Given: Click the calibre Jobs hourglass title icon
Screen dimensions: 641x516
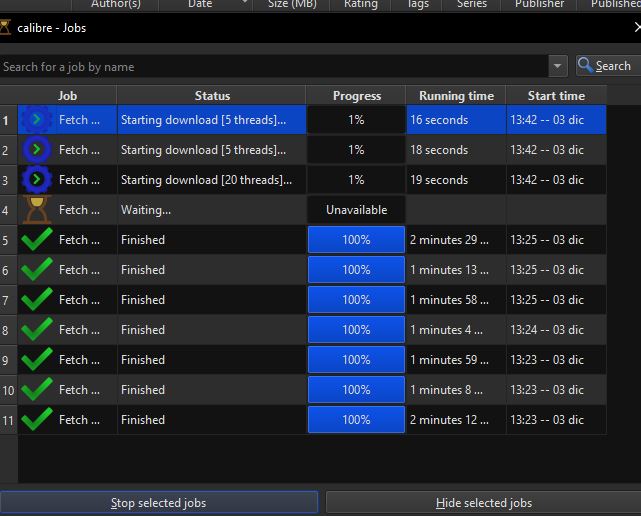Looking at the screenshot, I should click(4, 28).
